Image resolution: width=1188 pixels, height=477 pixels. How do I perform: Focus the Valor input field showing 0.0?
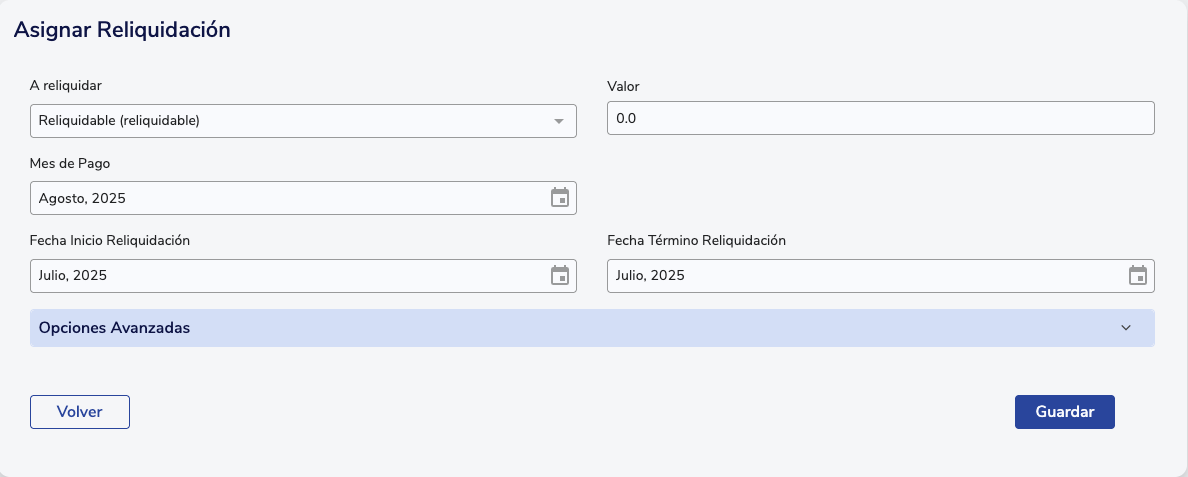[880, 118]
